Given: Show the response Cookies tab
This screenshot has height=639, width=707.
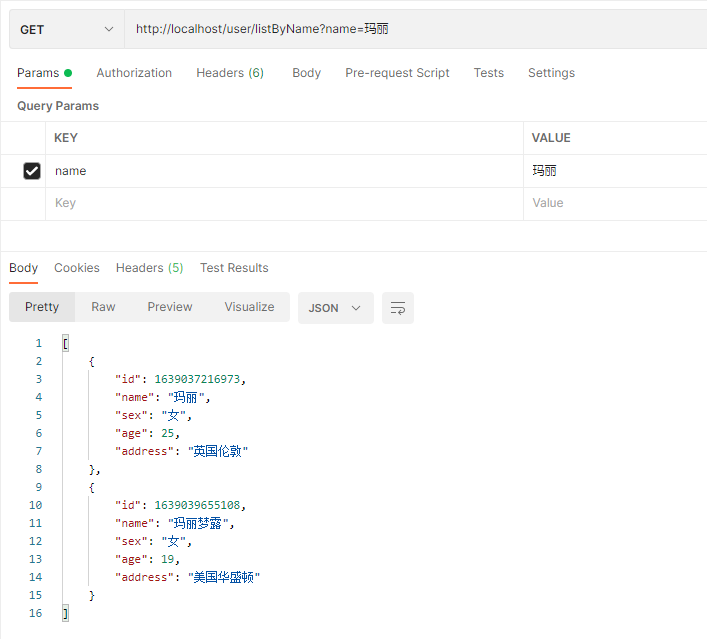Looking at the screenshot, I should click(x=77, y=268).
